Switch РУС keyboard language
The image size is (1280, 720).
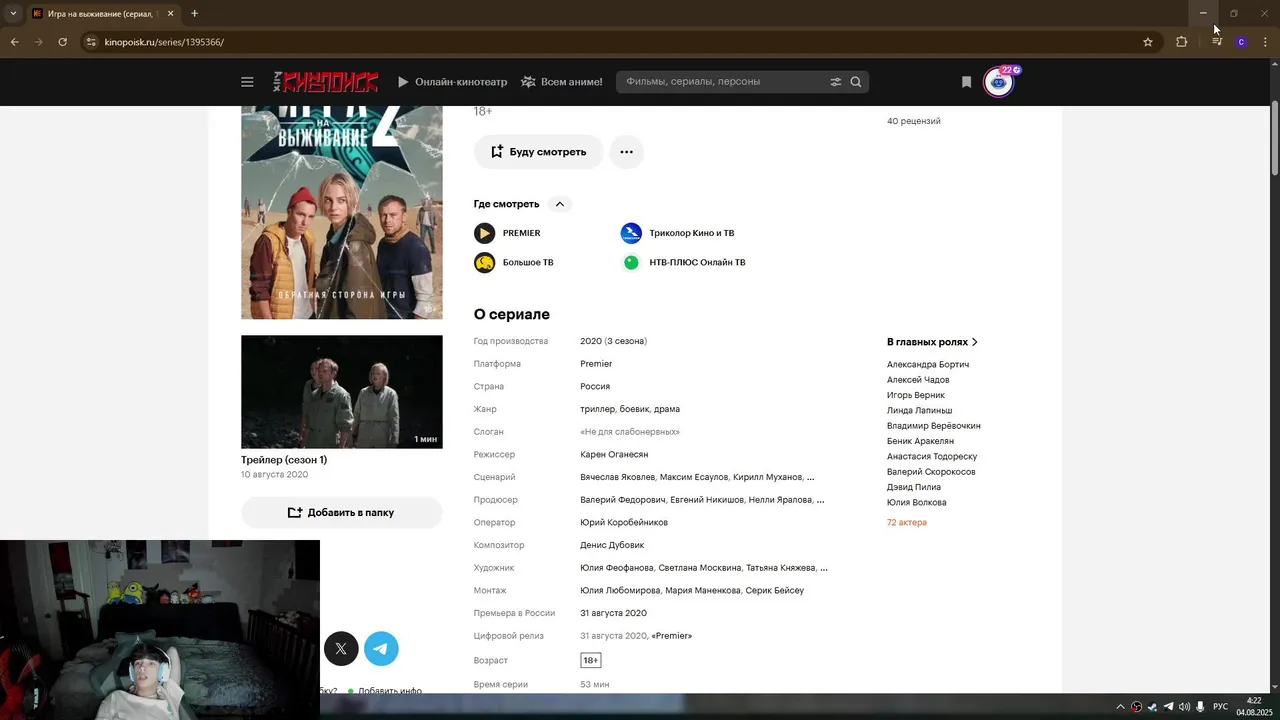(1220, 707)
